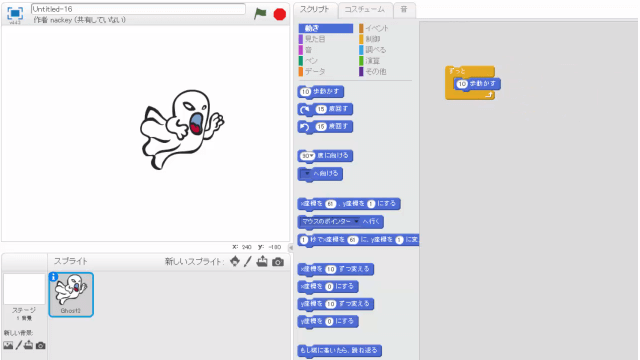
Task: Click the 10歩動かす palette block
Action: [320, 92]
